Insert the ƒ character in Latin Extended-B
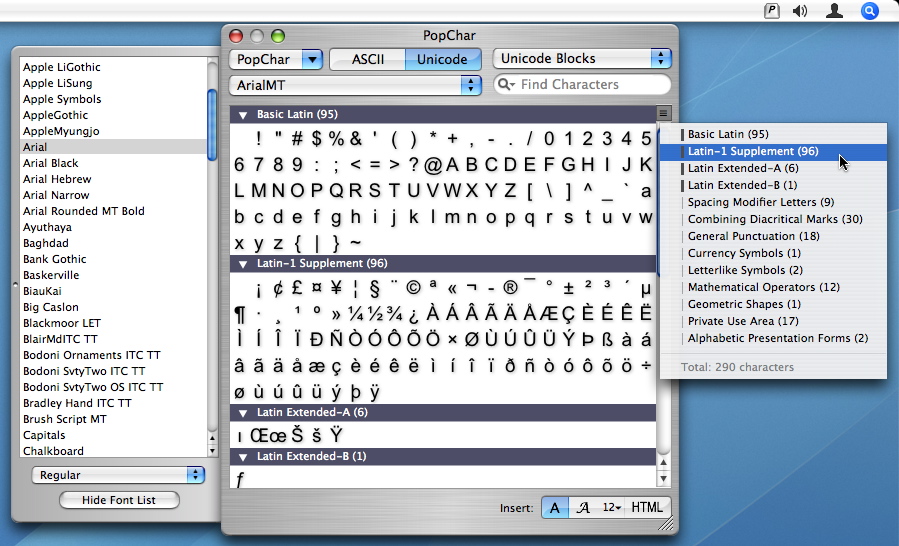This screenshot has height=546, width=899. pos(240,479)
